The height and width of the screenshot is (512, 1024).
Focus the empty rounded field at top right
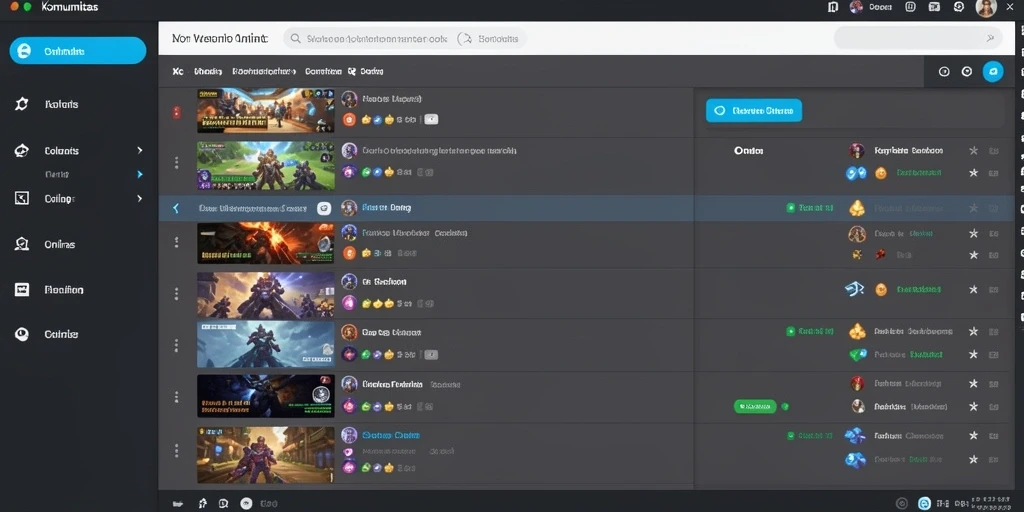pos(918,39)
